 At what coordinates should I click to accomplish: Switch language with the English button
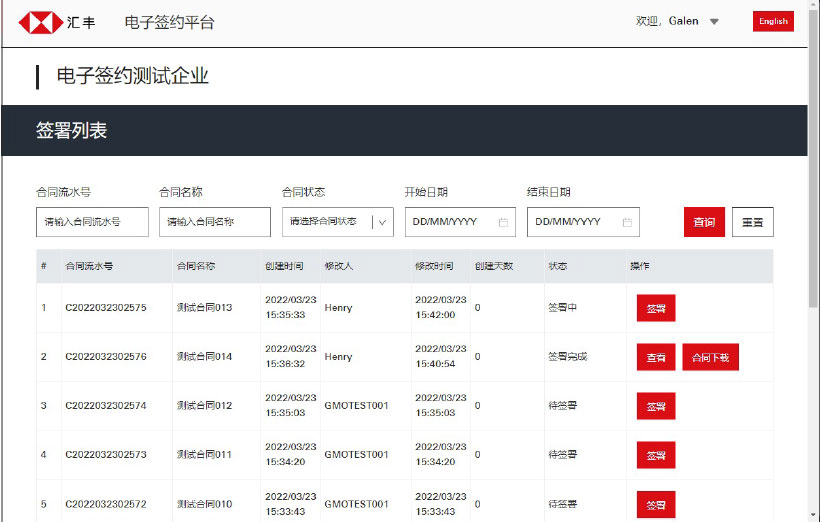click(x=773, y=21)
